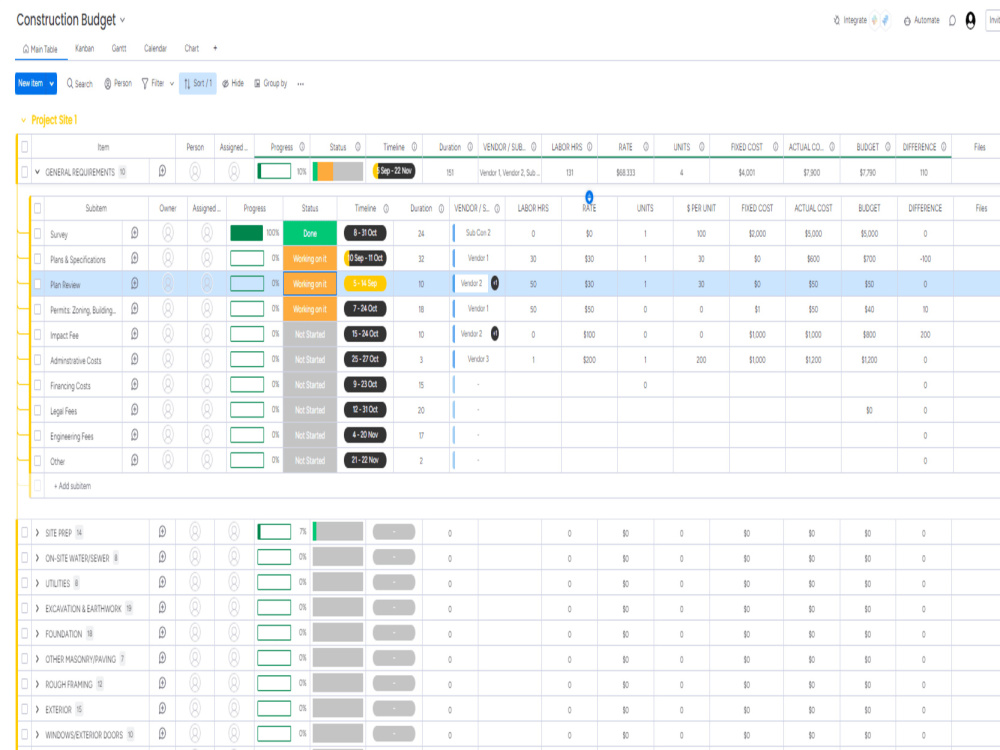Click the user avatar in header

[x=970, y=20]
